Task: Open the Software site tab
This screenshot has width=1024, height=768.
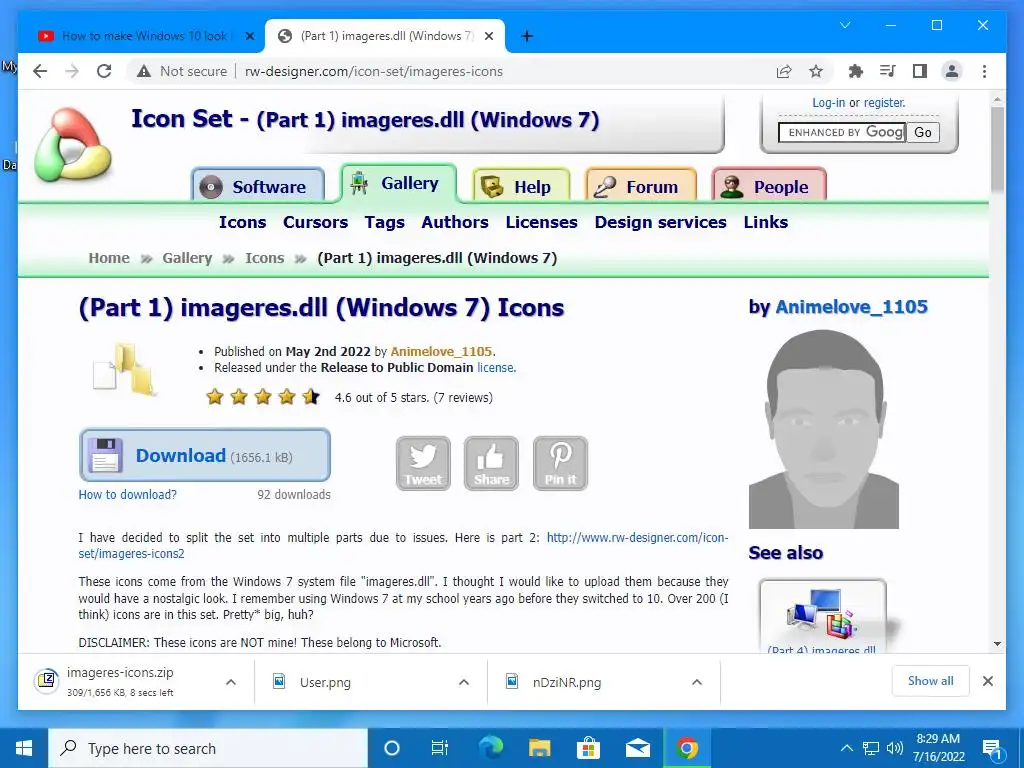Action: point(258,186)
